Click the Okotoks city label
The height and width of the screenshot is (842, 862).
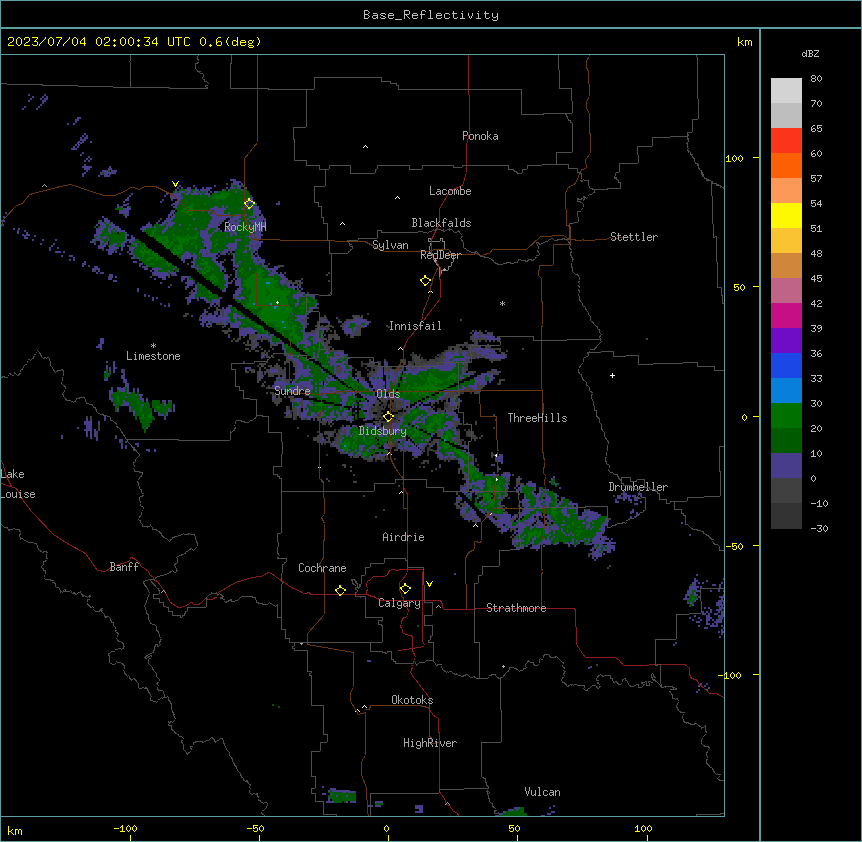412,700
